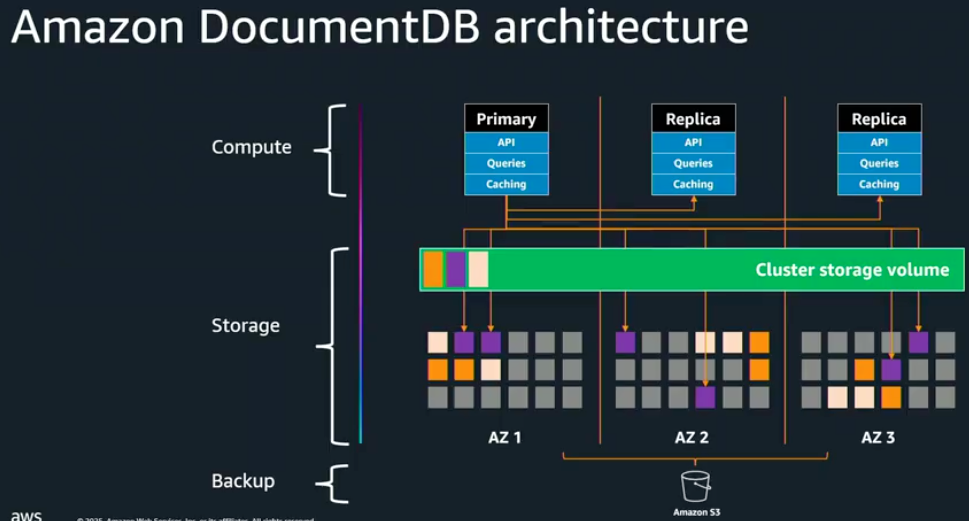Click the peach block in AZ 1 middle row
The width and height of the screenshot is (969, 521).
coord(491,370)
